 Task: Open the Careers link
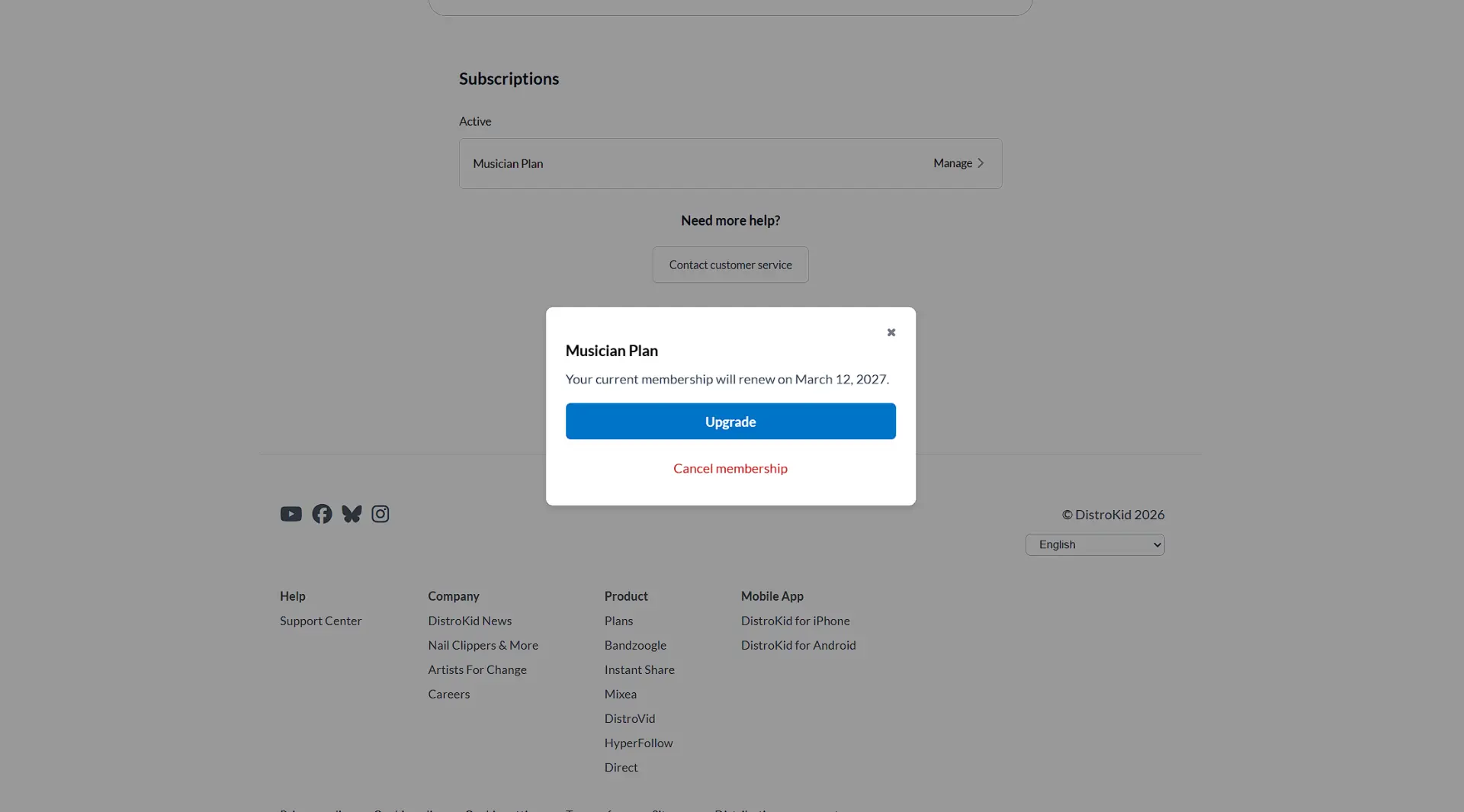[449, 694]
